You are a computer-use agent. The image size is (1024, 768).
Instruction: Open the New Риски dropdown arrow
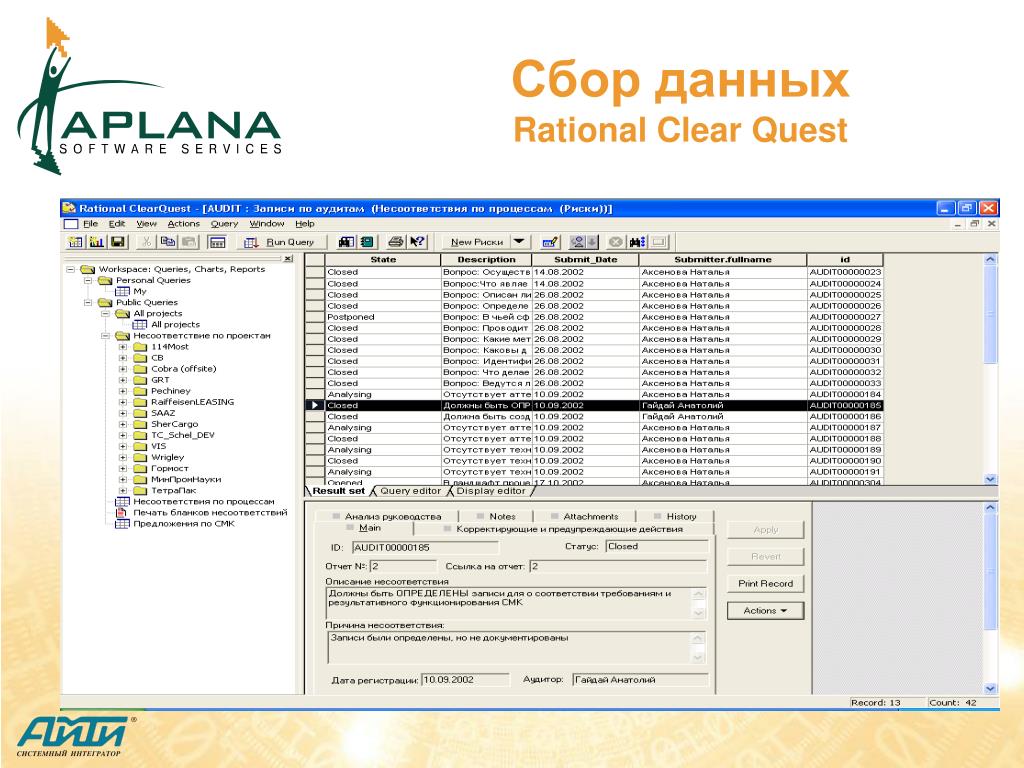(519, 242)
